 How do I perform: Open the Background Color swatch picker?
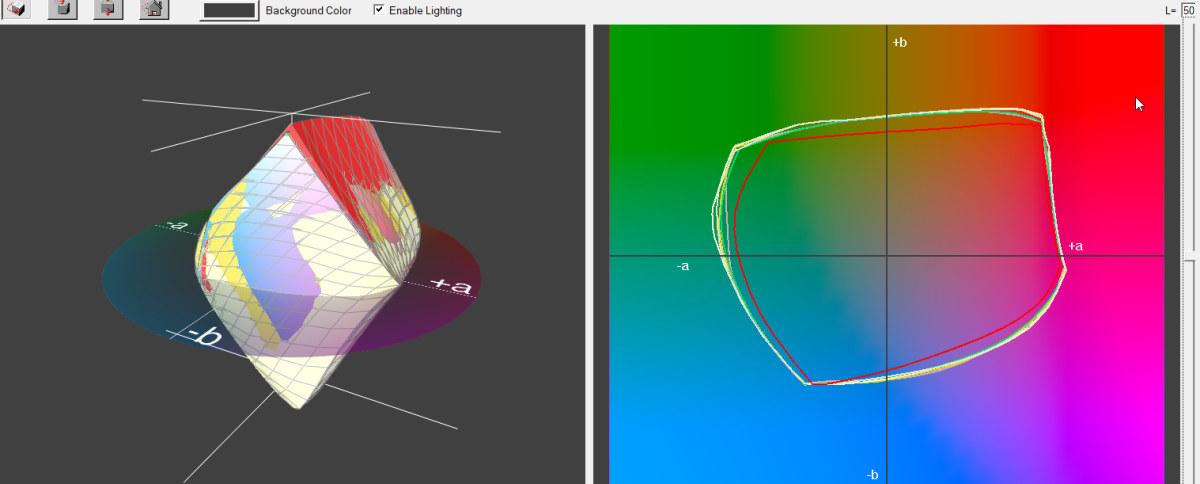229,10
